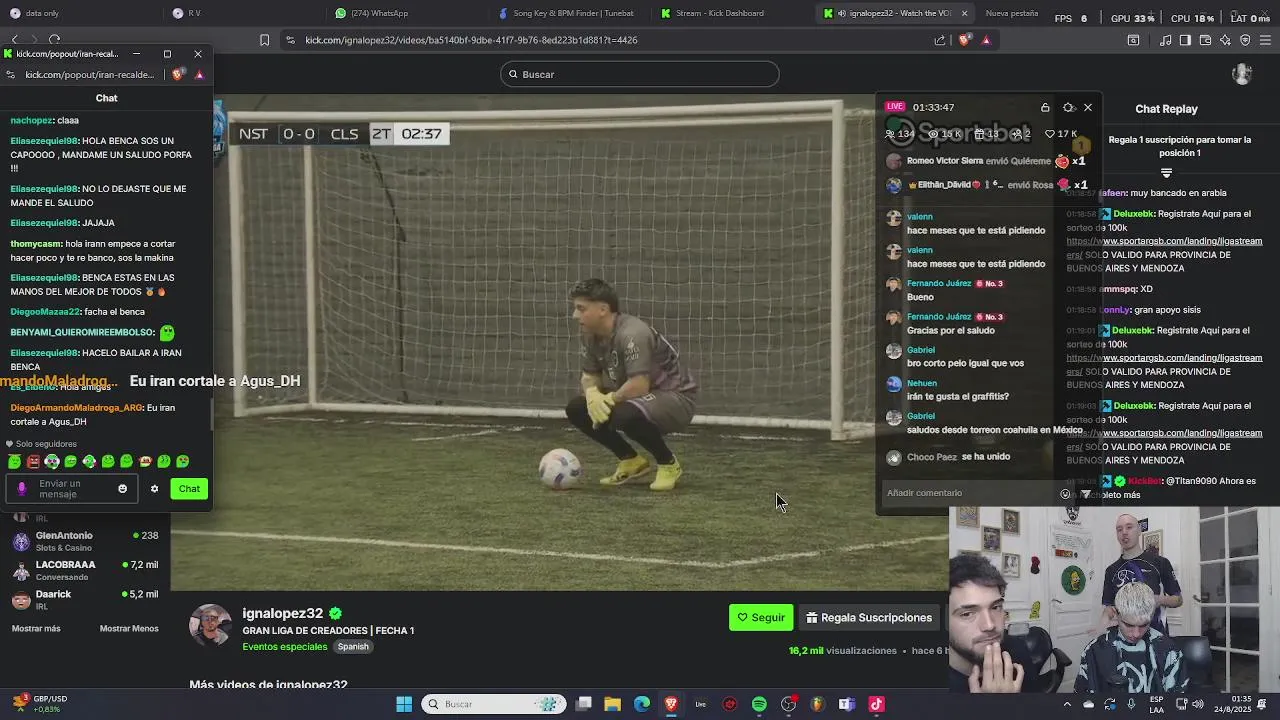Click browser back arrow in main window
This screenshot has width=1280, height=720.
15,40
